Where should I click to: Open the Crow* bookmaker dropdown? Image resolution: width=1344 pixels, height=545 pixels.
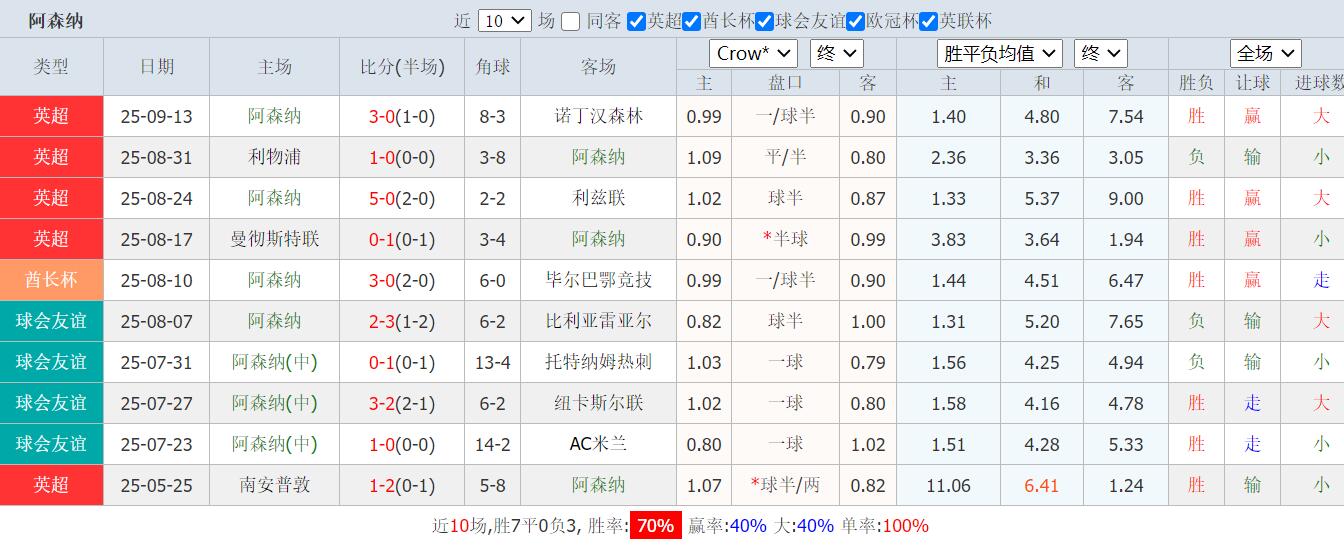[753, 53]
